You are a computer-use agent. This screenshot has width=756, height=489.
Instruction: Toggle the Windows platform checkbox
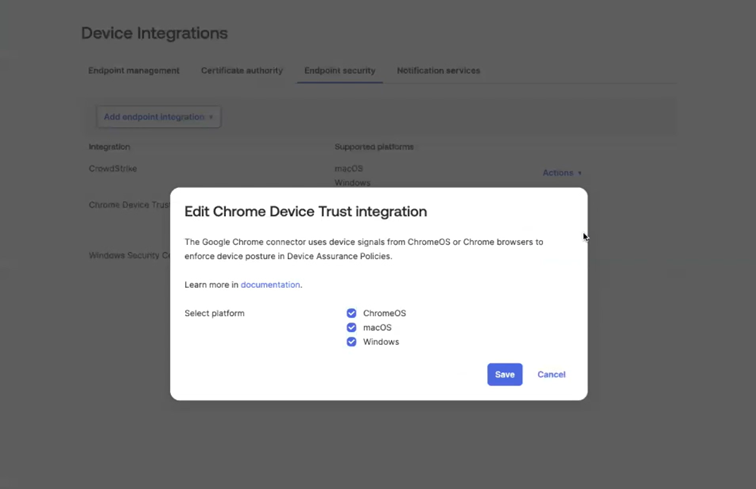pyautogui.click(x=351, y=342)
